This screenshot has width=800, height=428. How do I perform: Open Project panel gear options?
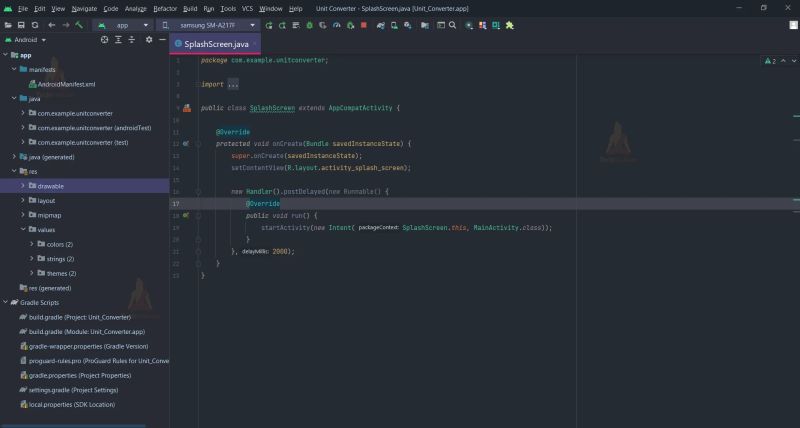pyautogui.click(x=149, y=39)
